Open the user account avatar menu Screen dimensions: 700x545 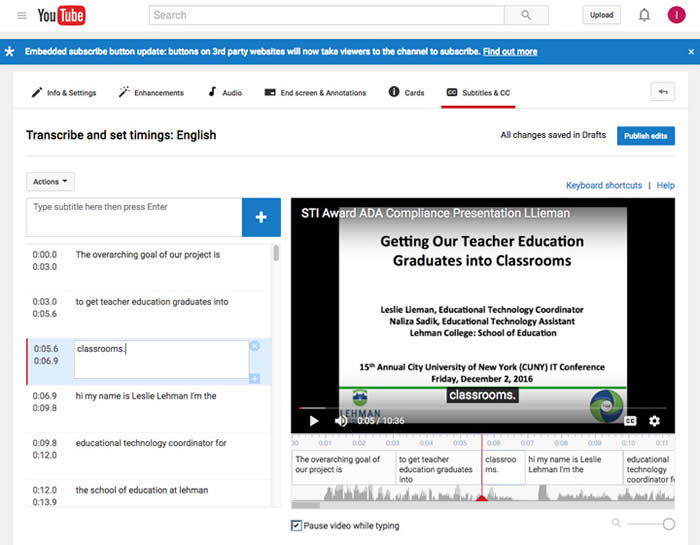click(x=677, y=15)
